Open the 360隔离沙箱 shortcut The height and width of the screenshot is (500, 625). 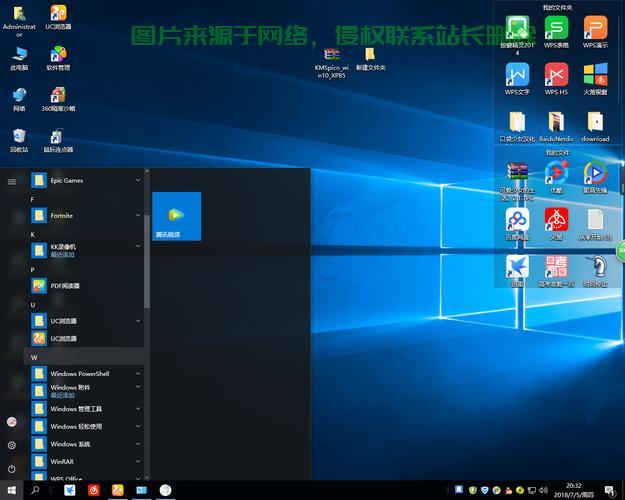(58, 99)
